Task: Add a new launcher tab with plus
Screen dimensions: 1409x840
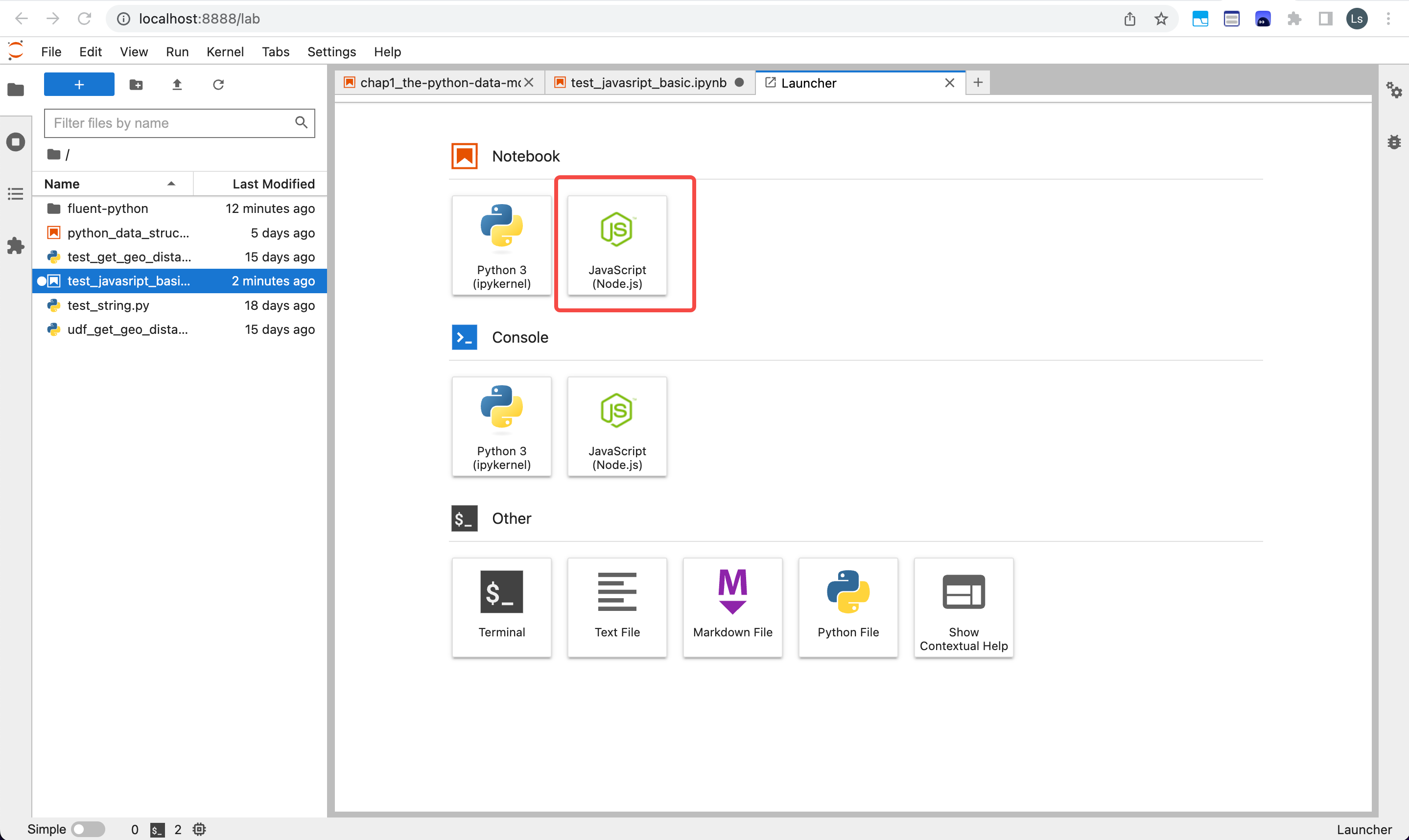Action: (x=978, y=83)
